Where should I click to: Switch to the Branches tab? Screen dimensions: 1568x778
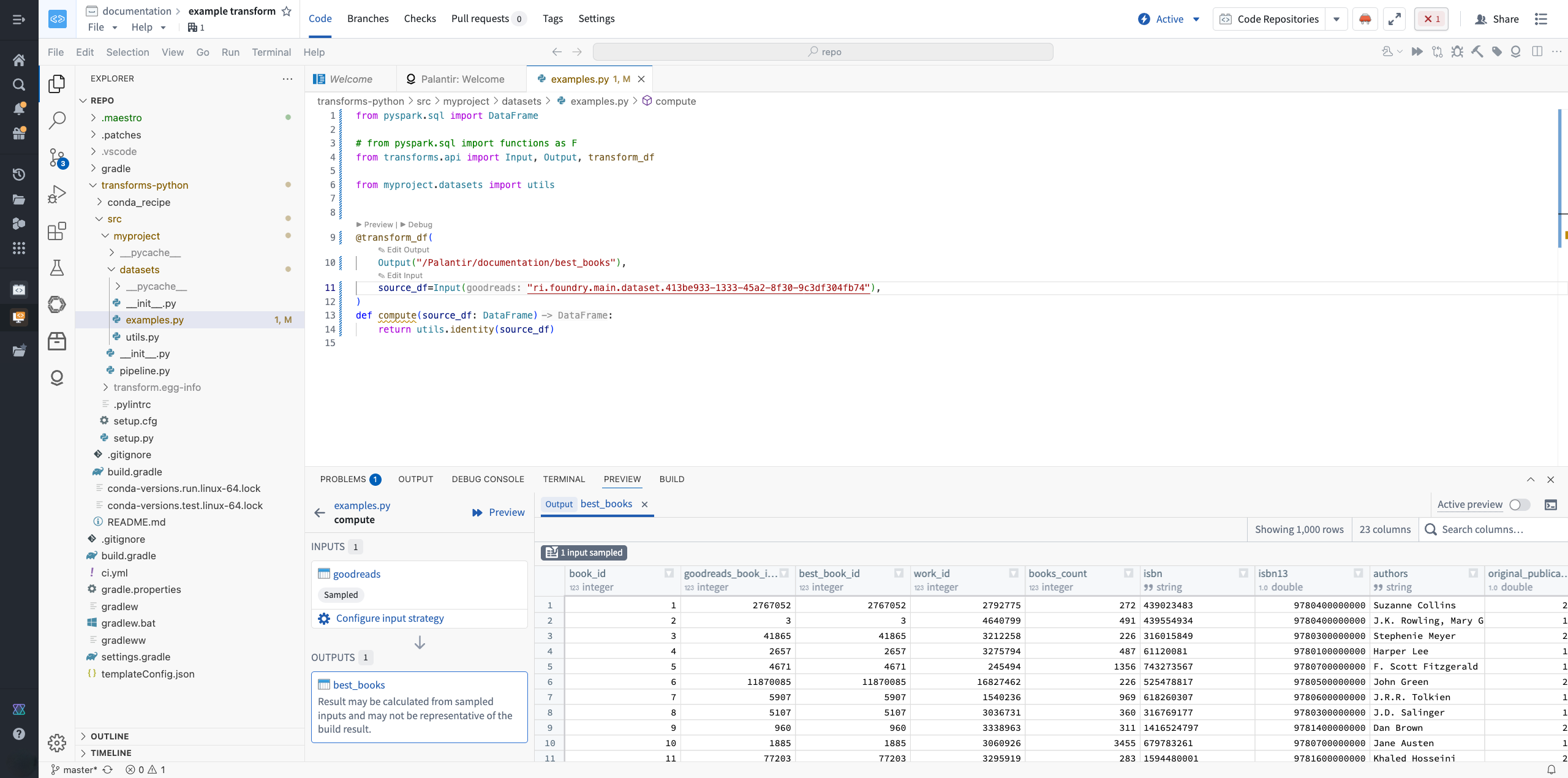click(367, 18)
